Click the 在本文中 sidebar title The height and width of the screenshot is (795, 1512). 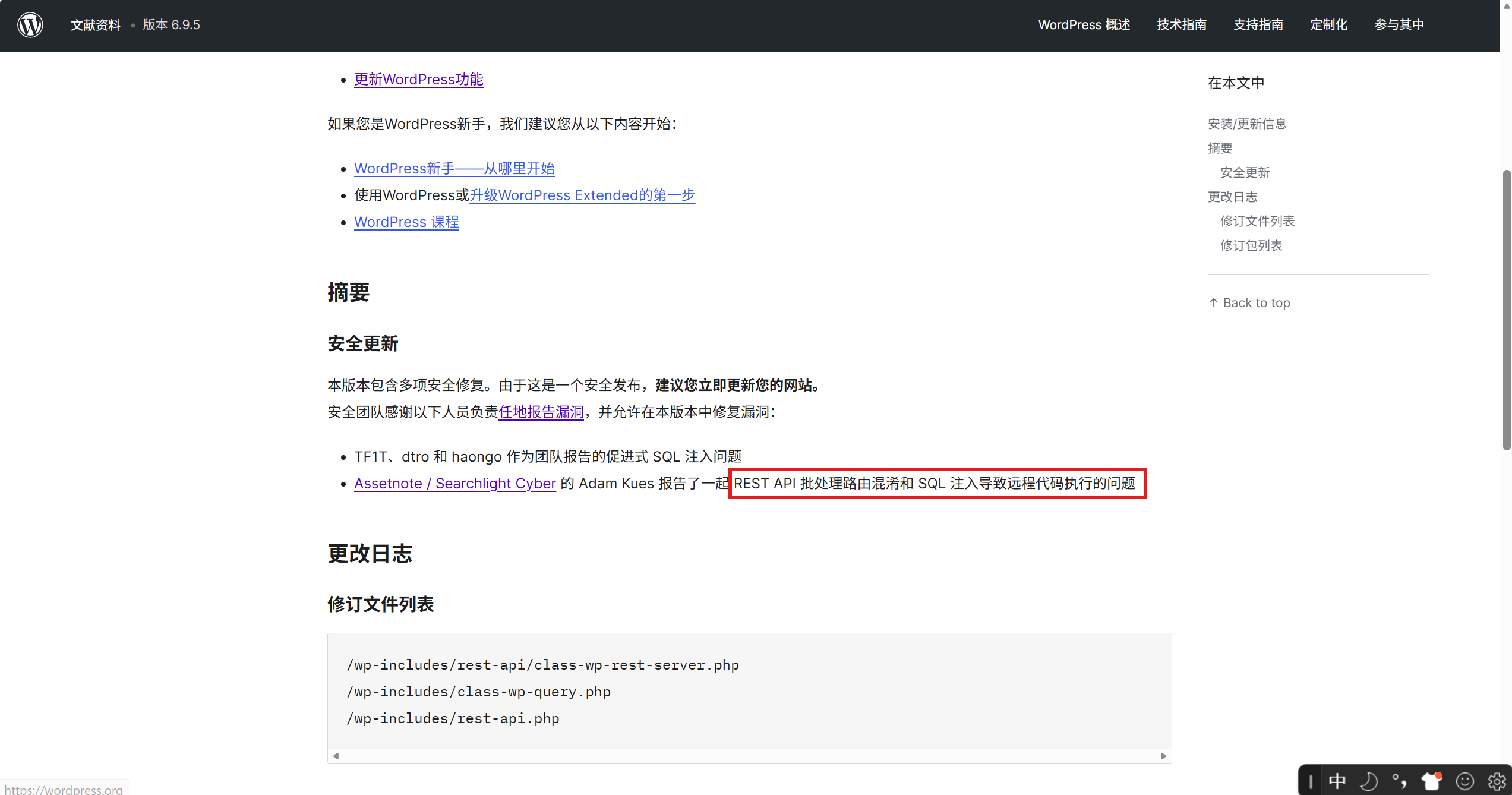[x=1236, y=83]
